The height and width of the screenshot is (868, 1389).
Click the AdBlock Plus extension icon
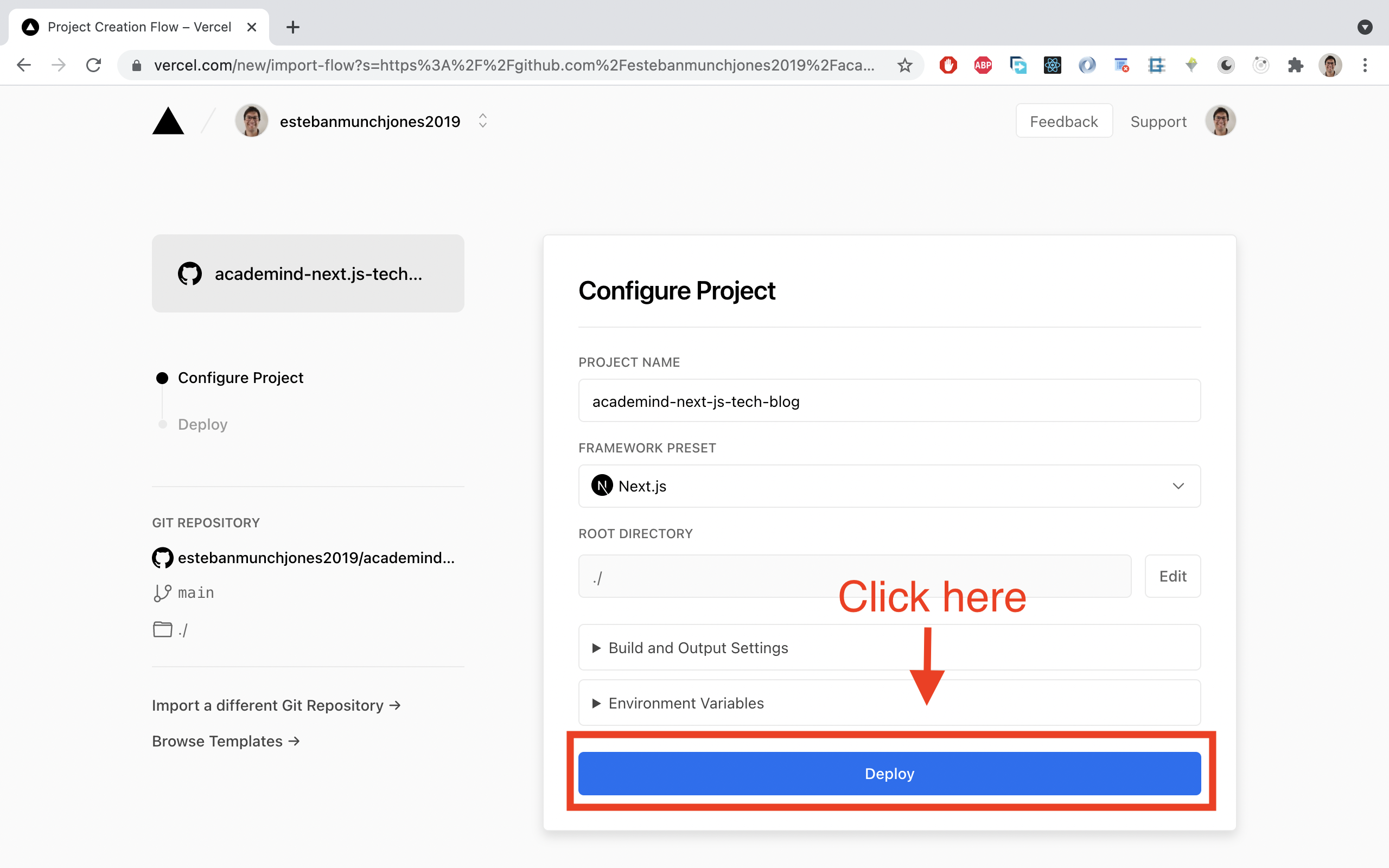(983, 65)
